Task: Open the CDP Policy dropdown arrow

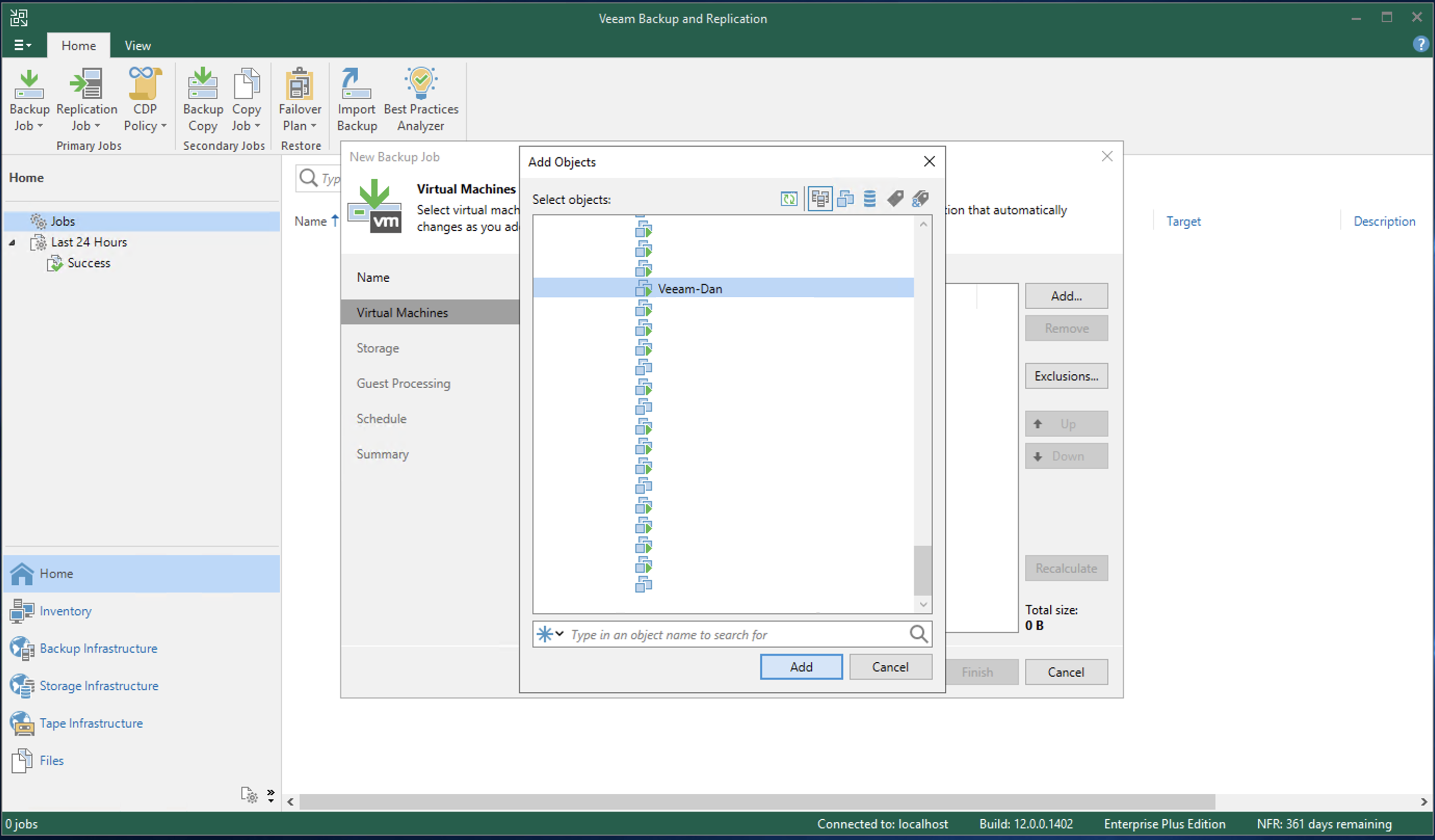Action: (x=163, y=126)
